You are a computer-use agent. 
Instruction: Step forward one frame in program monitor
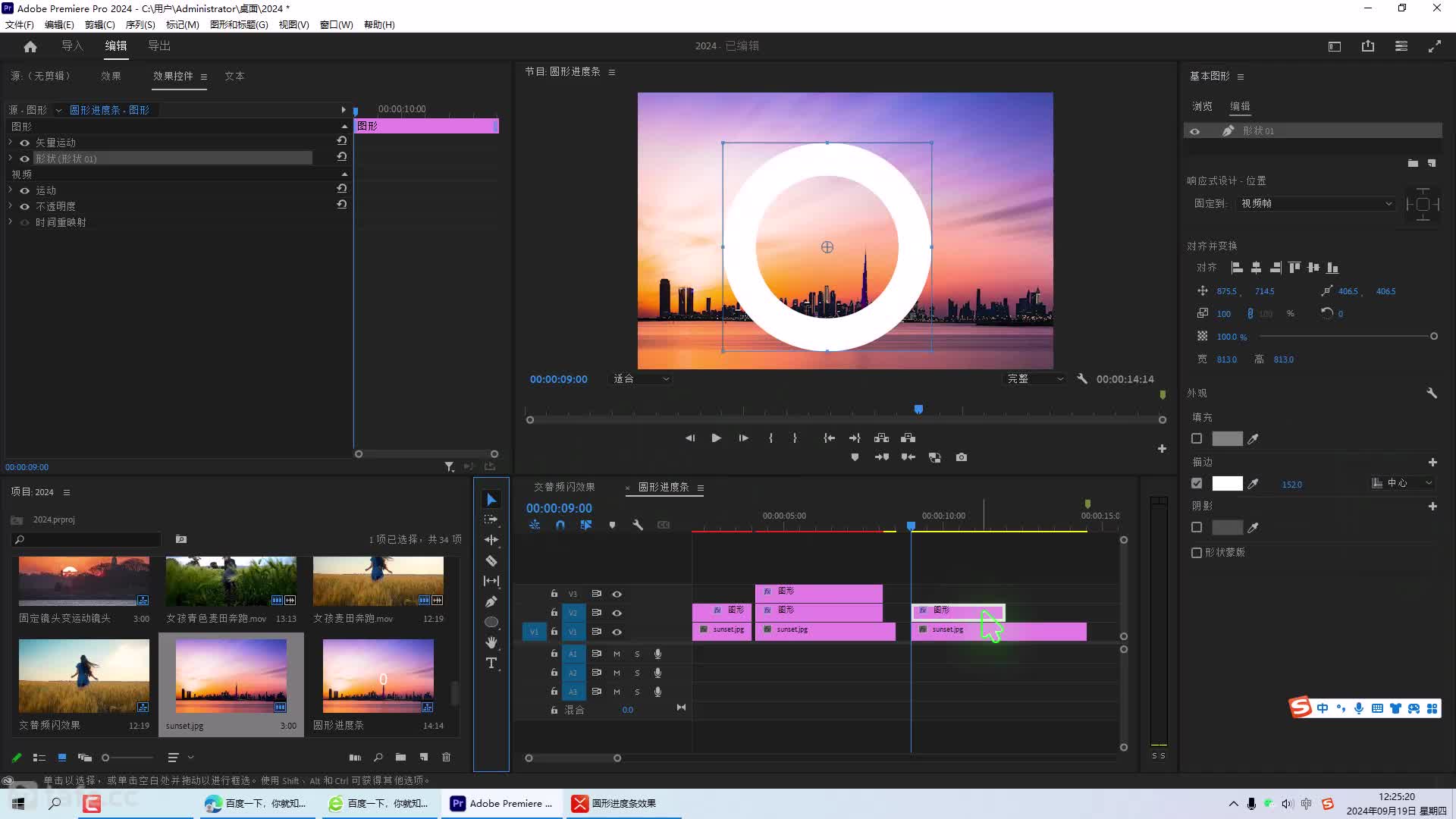(743, 438)
